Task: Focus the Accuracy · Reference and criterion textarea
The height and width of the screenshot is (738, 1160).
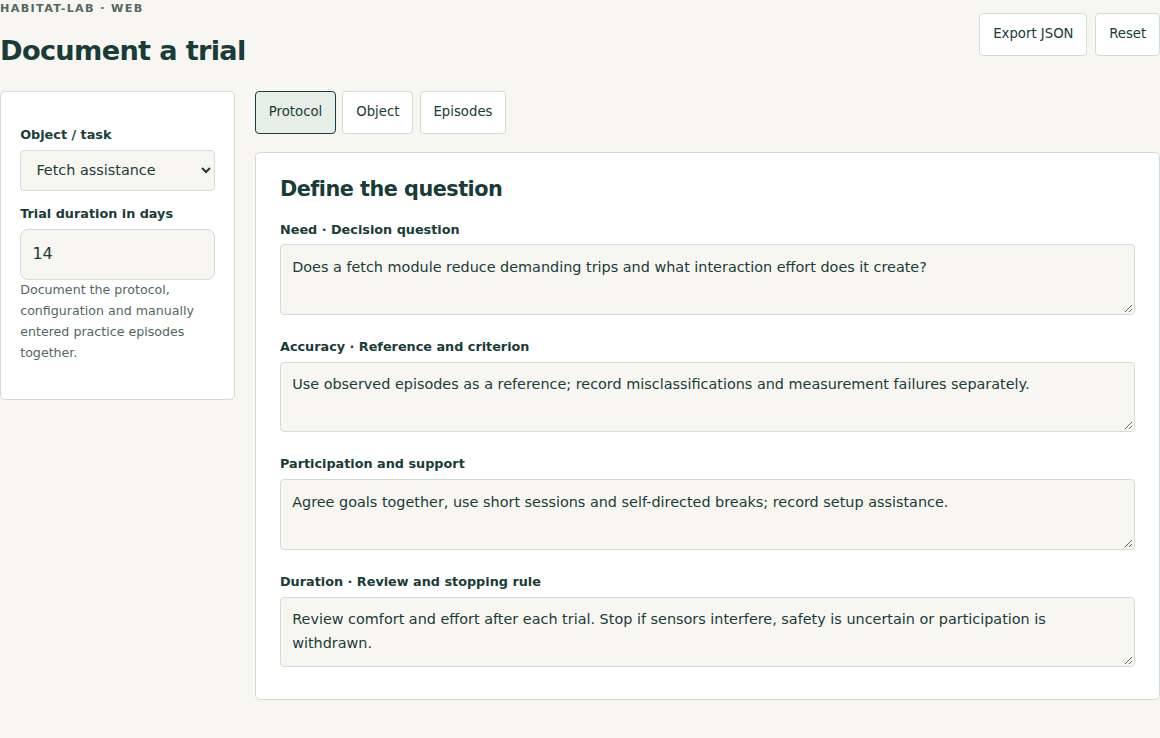Action: (x=707, y=397)
